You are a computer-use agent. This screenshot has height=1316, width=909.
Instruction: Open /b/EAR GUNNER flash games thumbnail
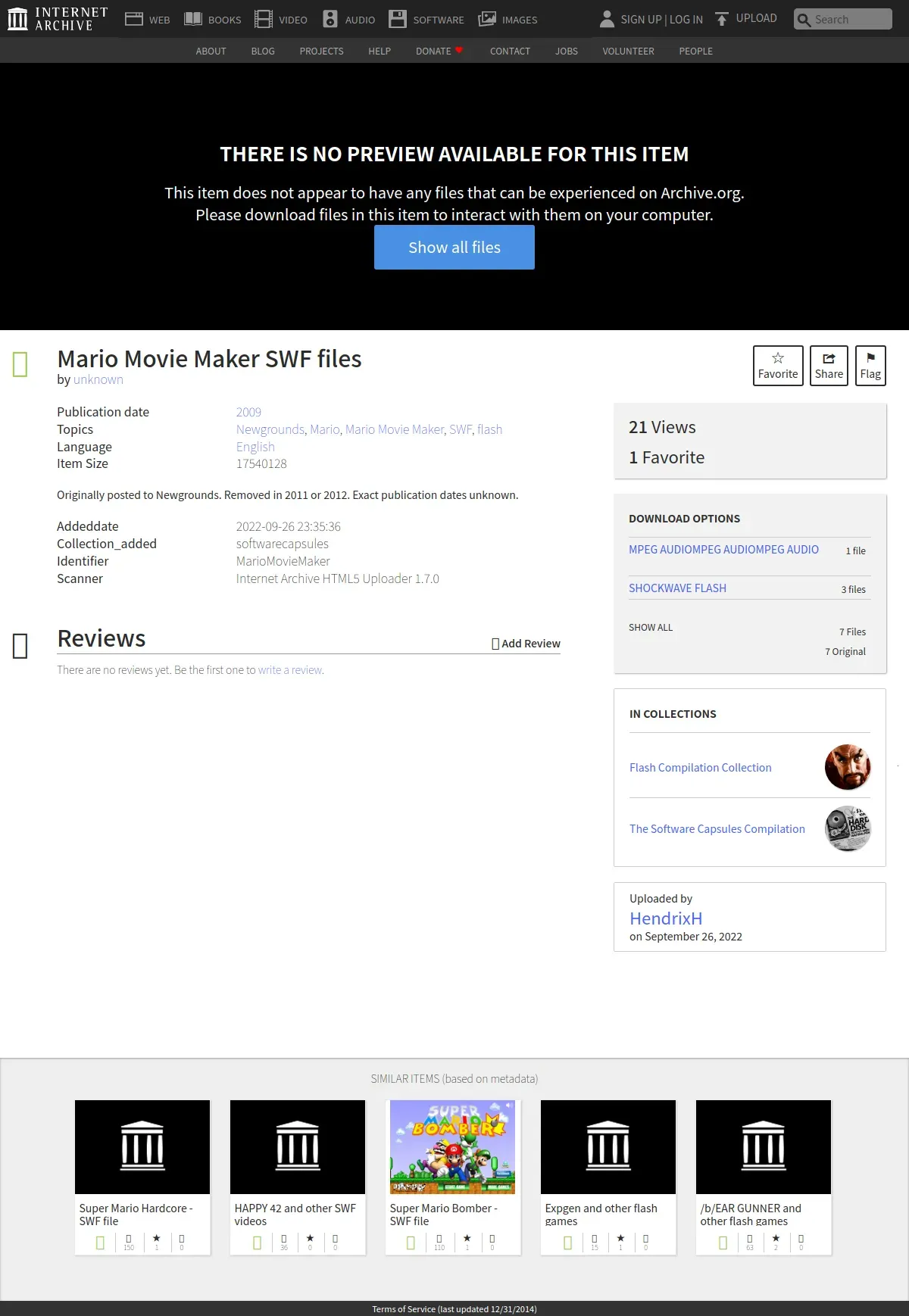point(764,1147)
